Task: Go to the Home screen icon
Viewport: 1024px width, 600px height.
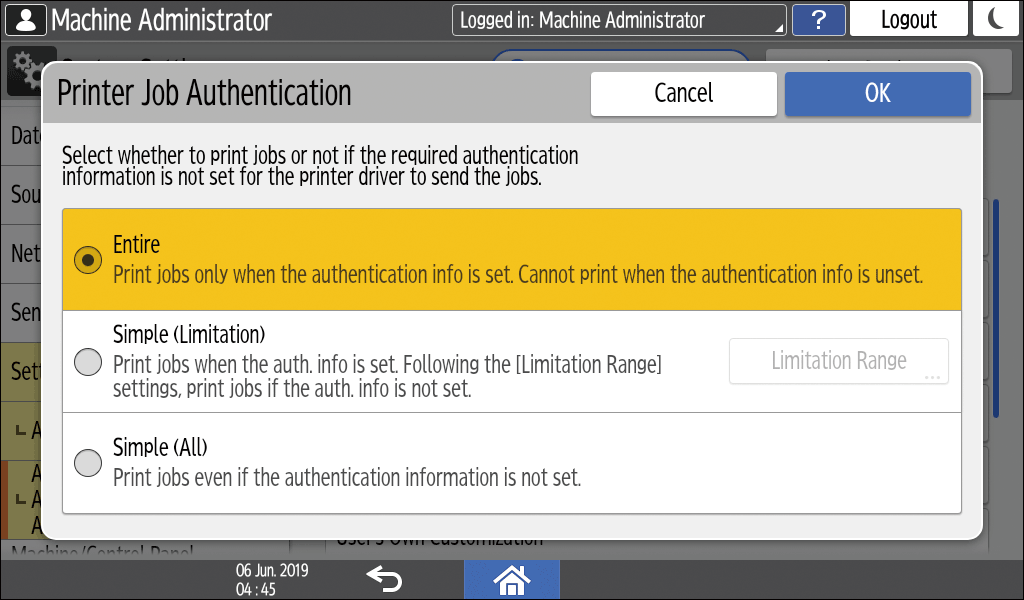Action: tap(511, 579)
